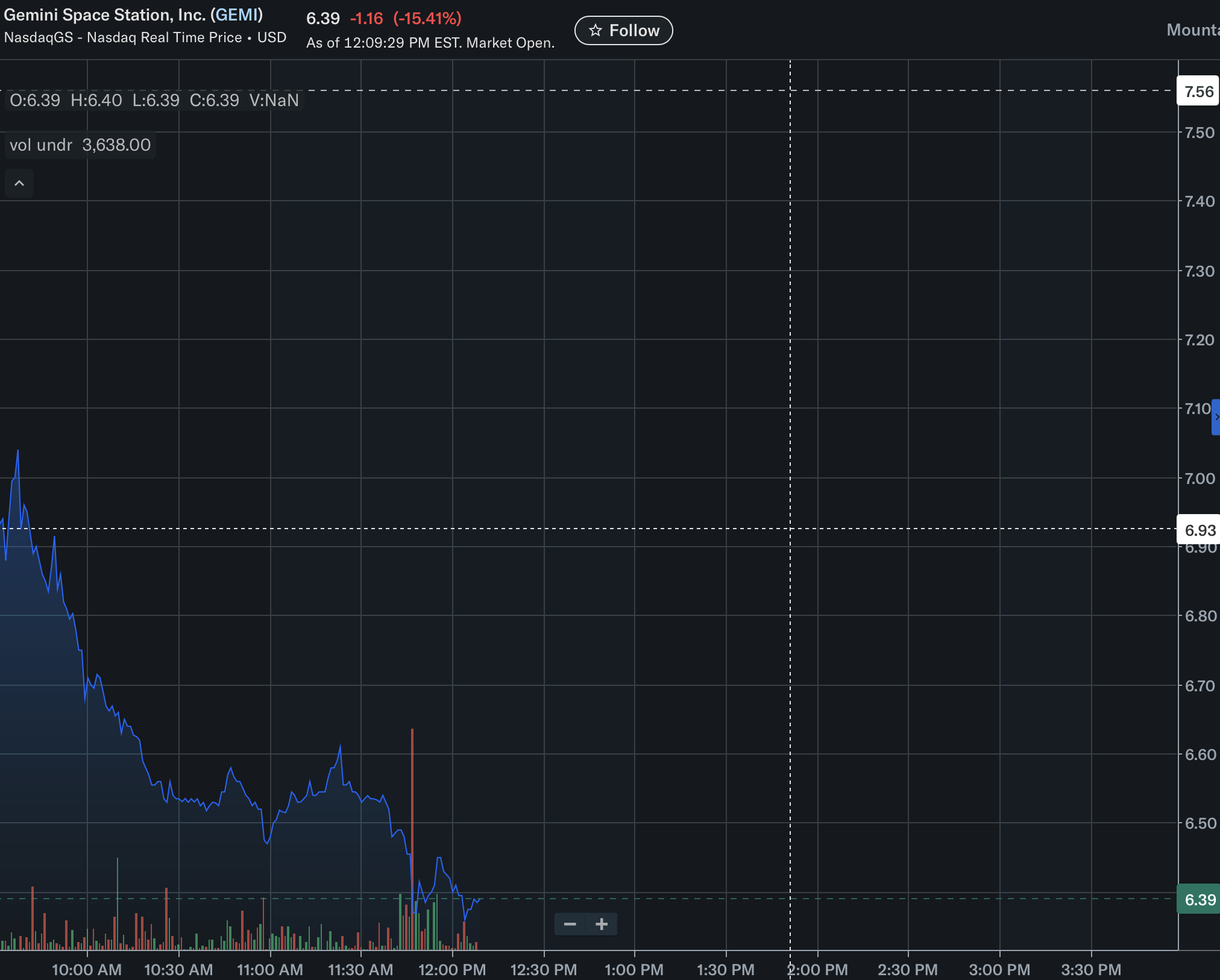
Task: Zoom in with the plus icon
Action: 602,924
